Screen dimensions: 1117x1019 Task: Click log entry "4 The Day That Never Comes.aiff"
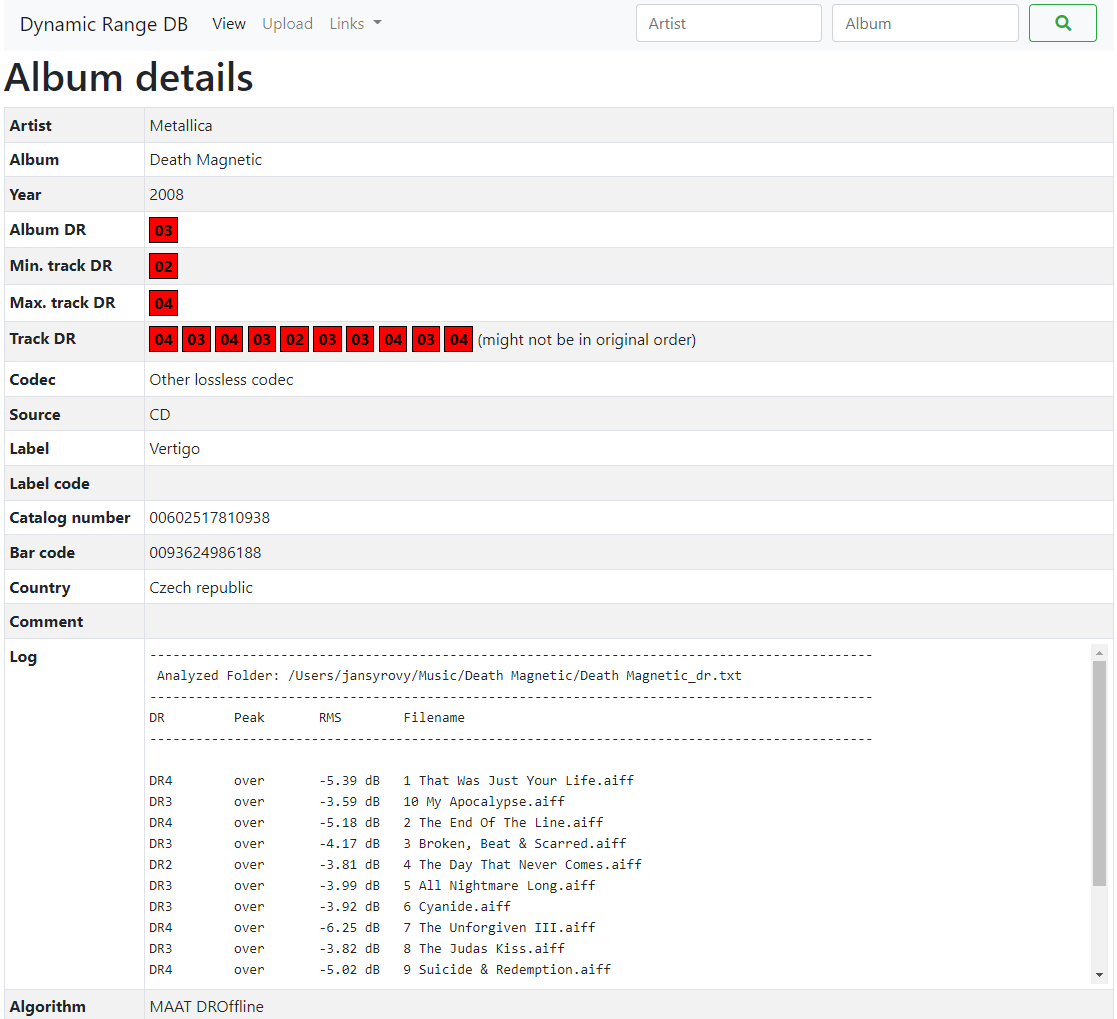click(x=522, y=864)
